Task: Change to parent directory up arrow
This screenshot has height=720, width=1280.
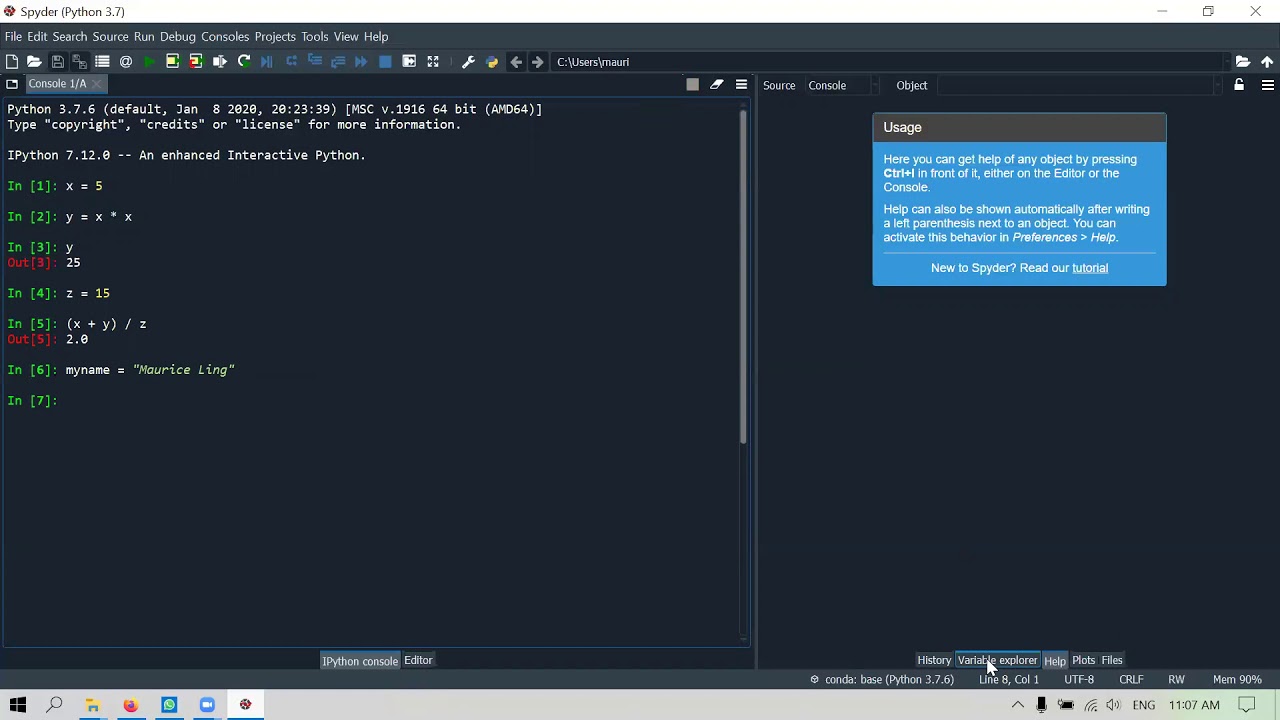Action: tap(1267, 62)
